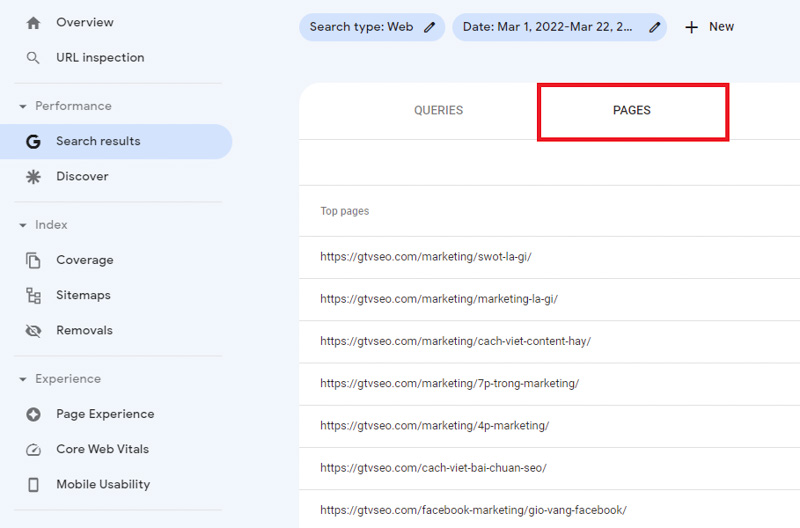Select the 4p-marketing page row
Image resolution: width=800 pixels, height=528 pixels.
click(549, 426)
